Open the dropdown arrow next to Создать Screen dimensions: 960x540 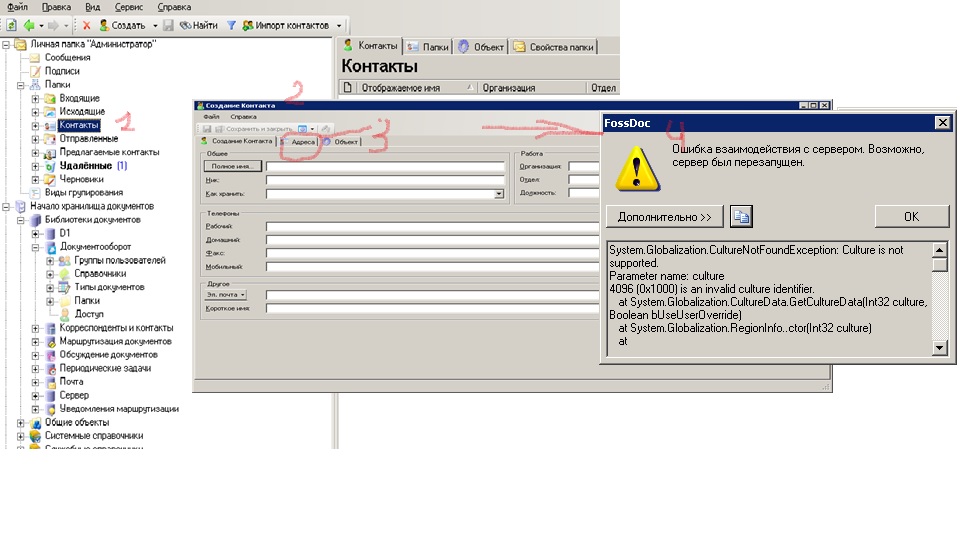[x=155, y=26]
